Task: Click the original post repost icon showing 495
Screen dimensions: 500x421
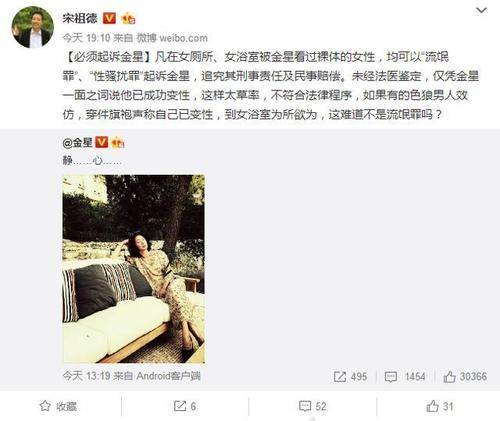Action: (x=350, y=377)
